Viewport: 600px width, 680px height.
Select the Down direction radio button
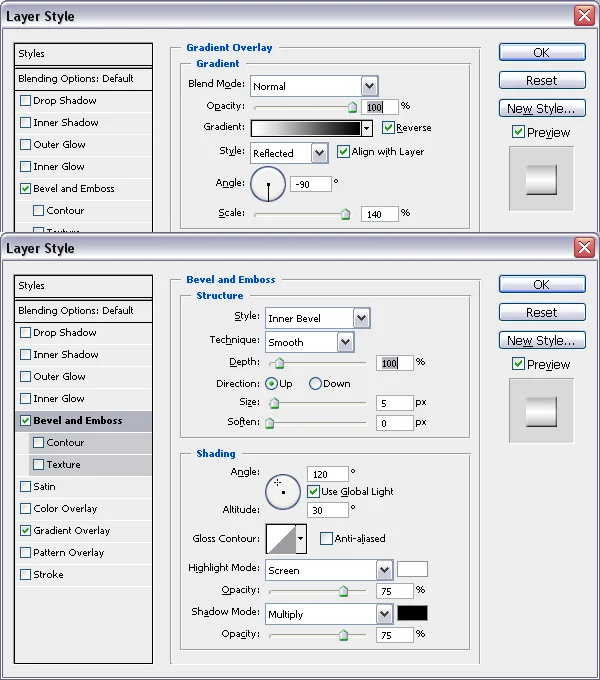(x=316, y=383)
